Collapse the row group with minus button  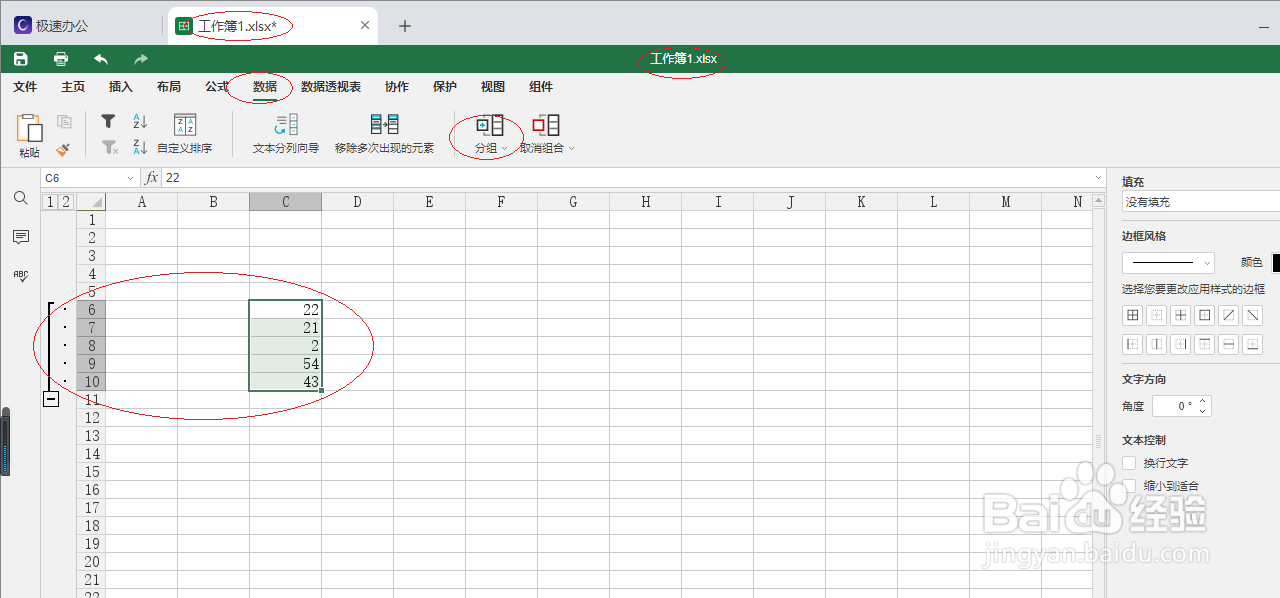50,399
